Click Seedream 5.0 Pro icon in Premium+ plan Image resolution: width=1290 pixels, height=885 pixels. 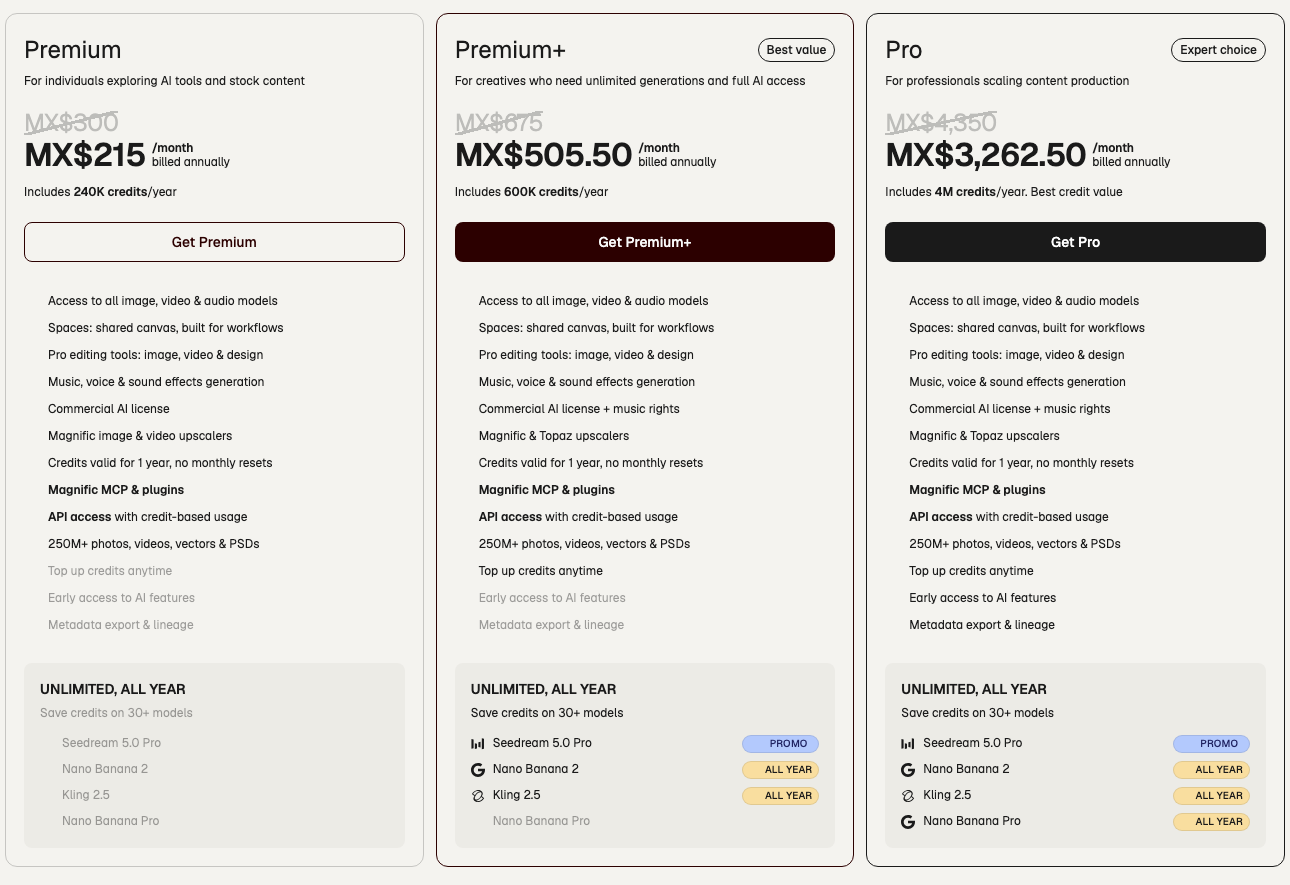tap(477, 744)
